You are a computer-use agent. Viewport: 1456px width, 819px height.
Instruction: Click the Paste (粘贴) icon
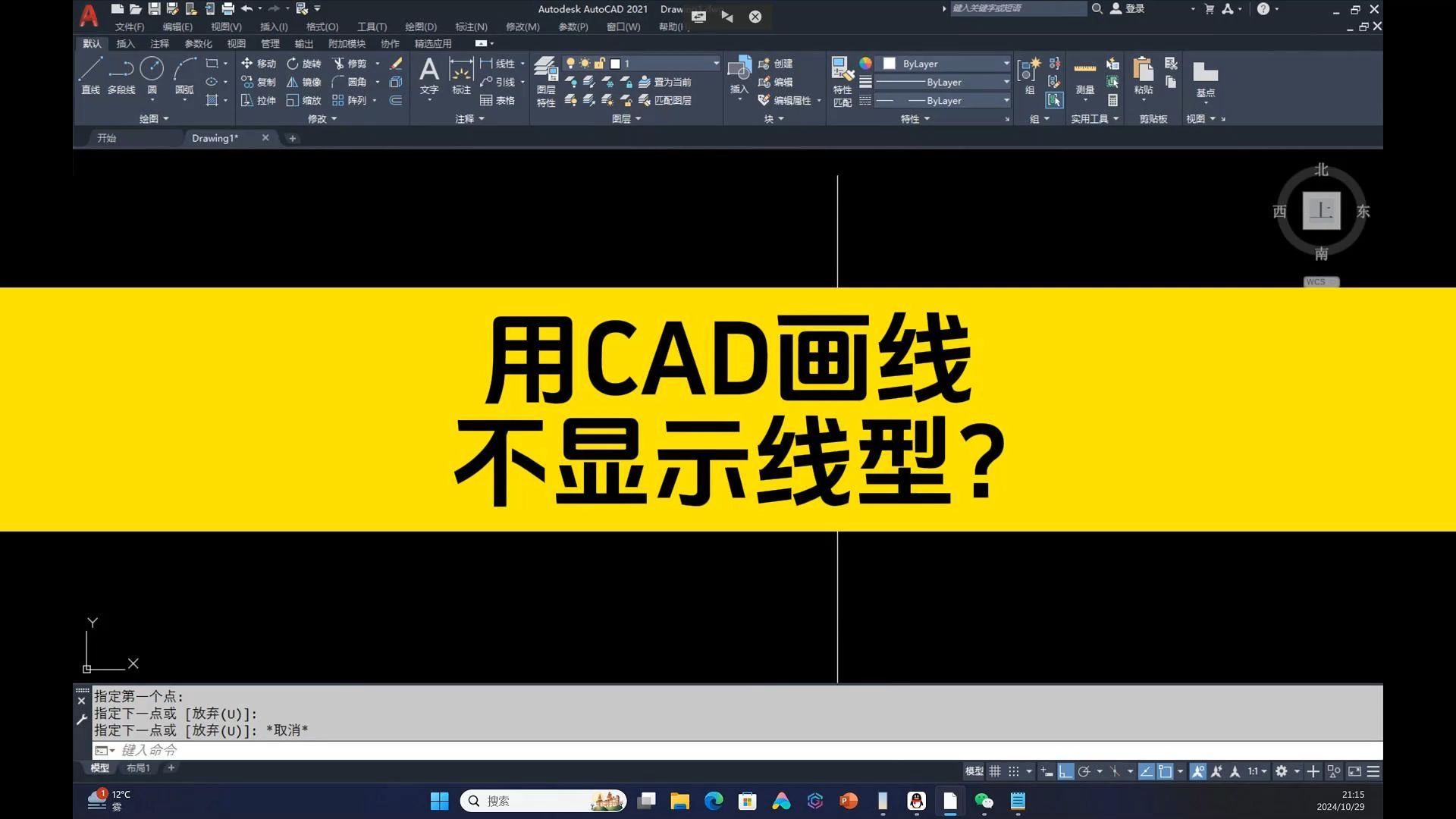[1144, 76]
